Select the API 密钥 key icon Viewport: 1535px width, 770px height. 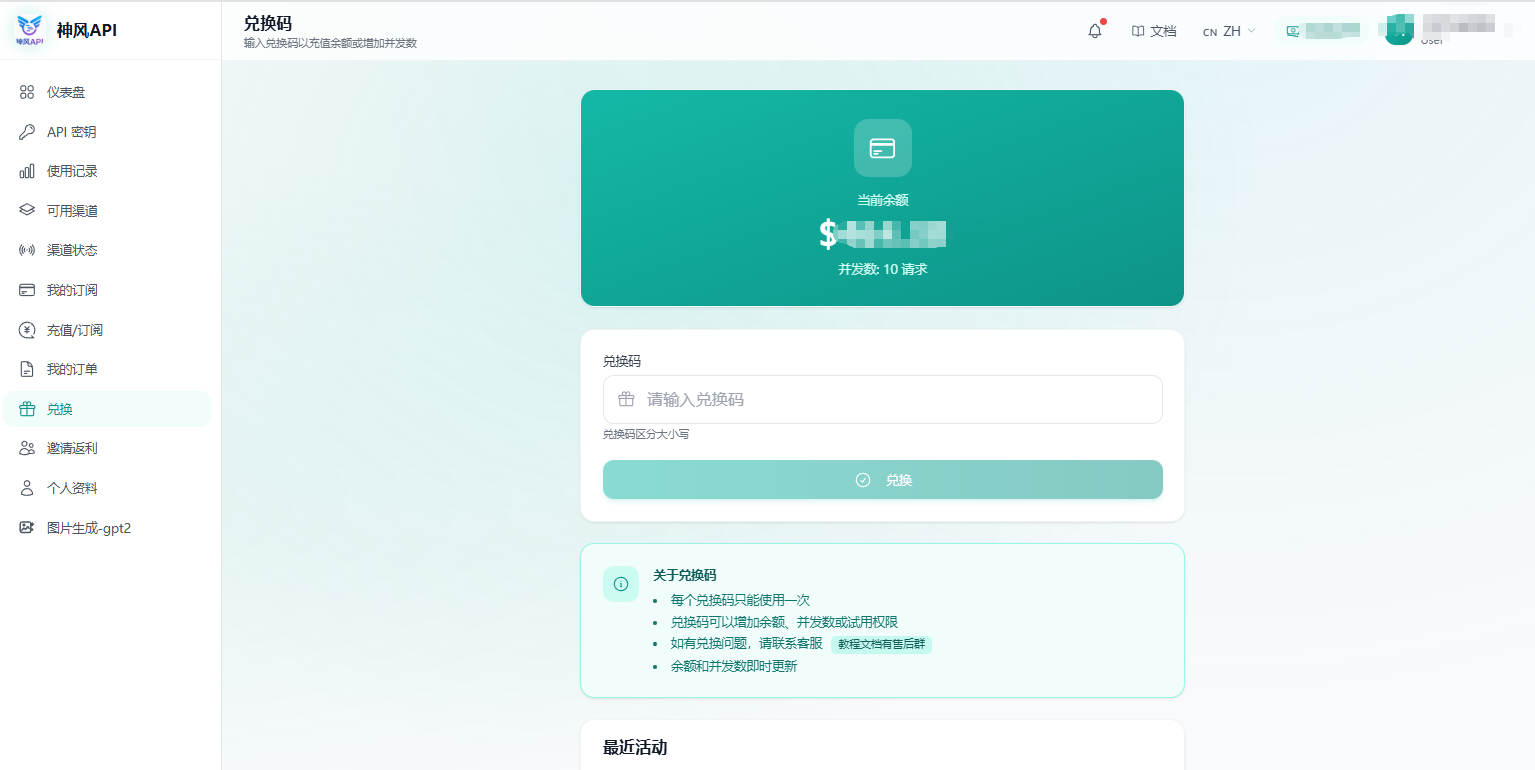(x=27, y=132)
